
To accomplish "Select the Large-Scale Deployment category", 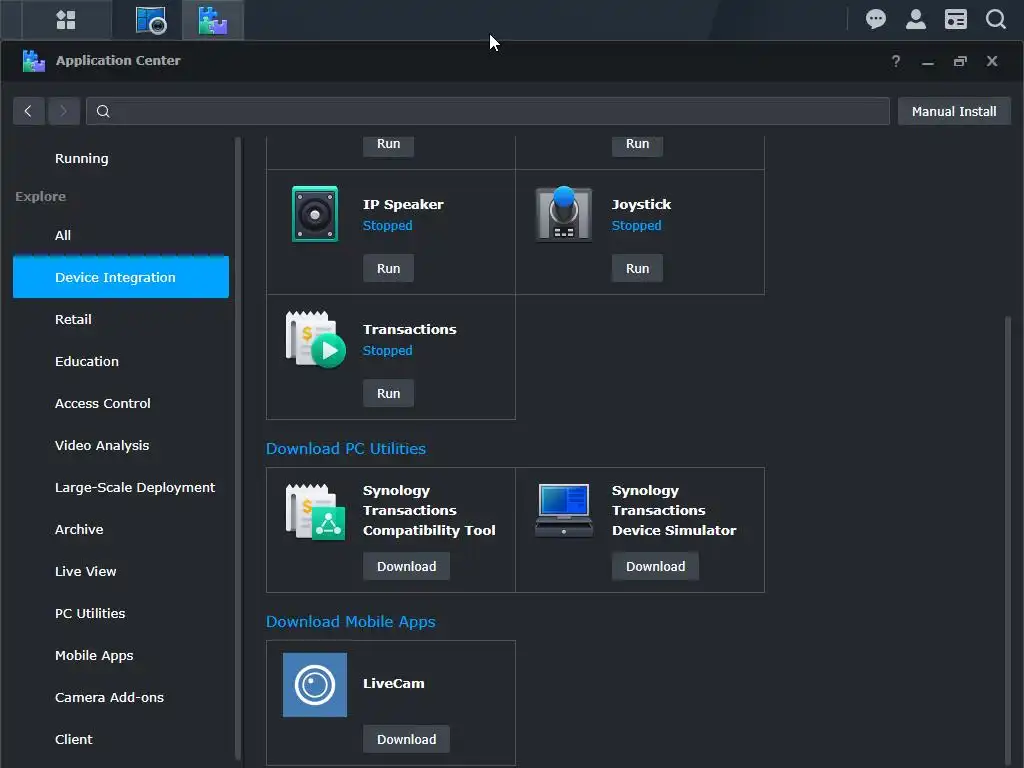I will tap(121, 487).
